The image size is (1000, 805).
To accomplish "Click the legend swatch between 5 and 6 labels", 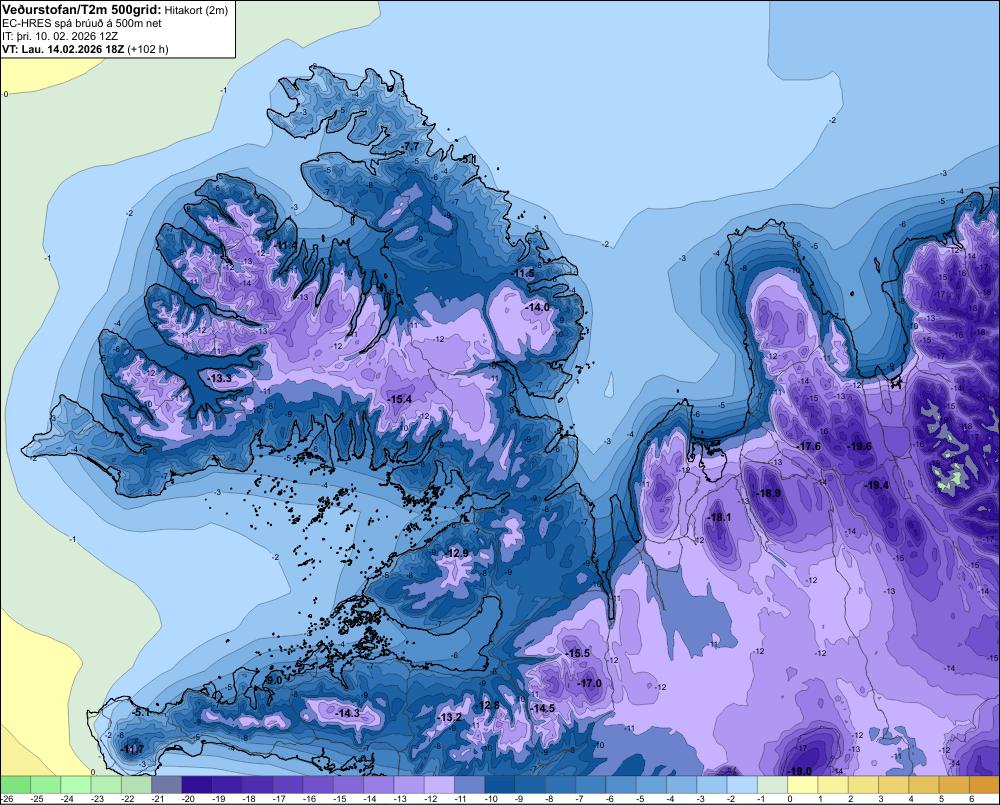I will [x=955, y=784].
